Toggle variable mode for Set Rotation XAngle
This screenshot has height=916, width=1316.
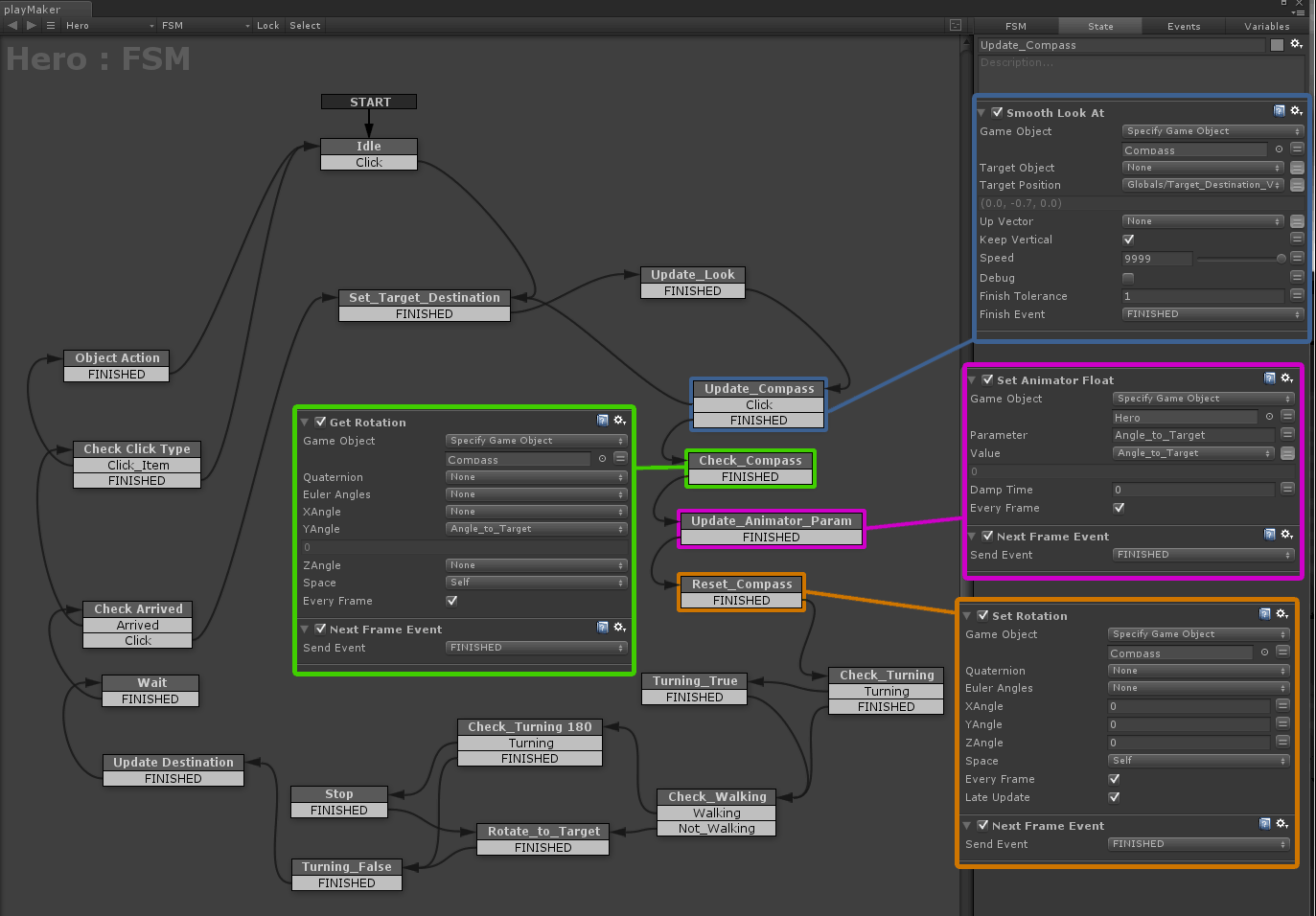(1282, 705)
